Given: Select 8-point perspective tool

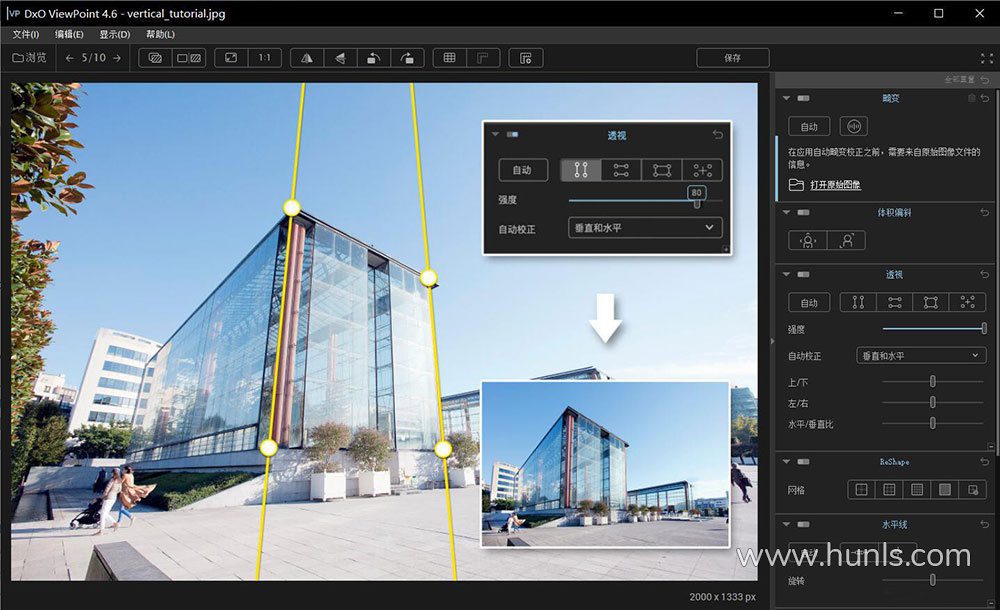Looking at the screenshot, I should click(967, 302).
